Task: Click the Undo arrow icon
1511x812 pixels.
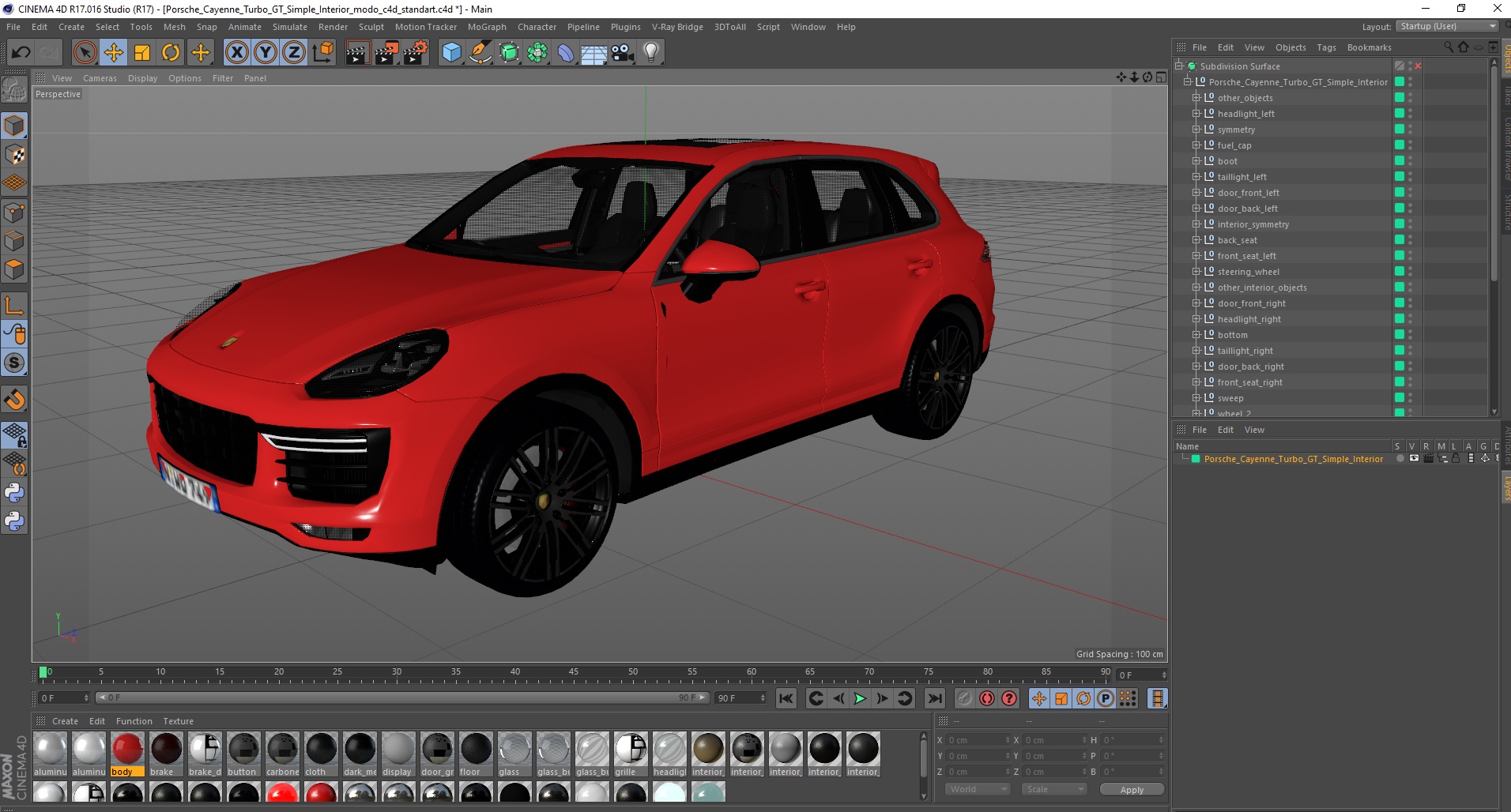Action: (21, 53)
